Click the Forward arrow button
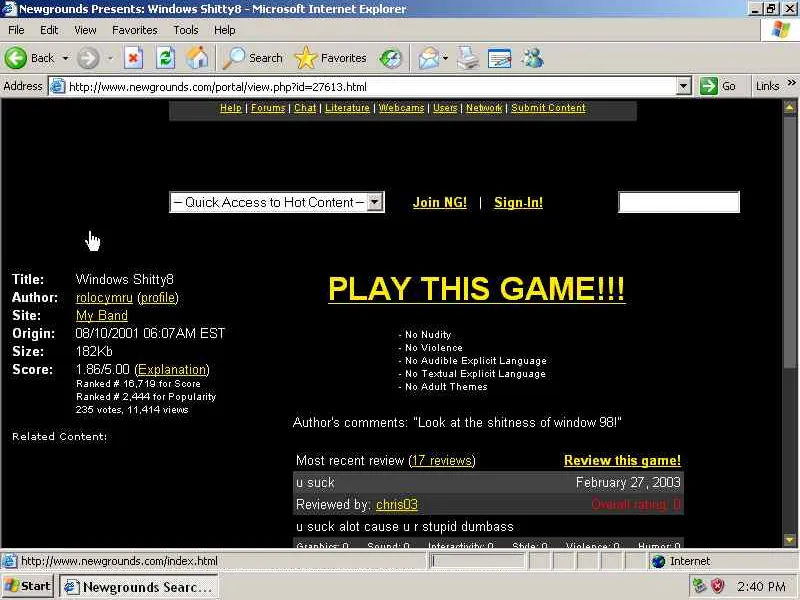800x600 pixels. (x=88, y=58)
